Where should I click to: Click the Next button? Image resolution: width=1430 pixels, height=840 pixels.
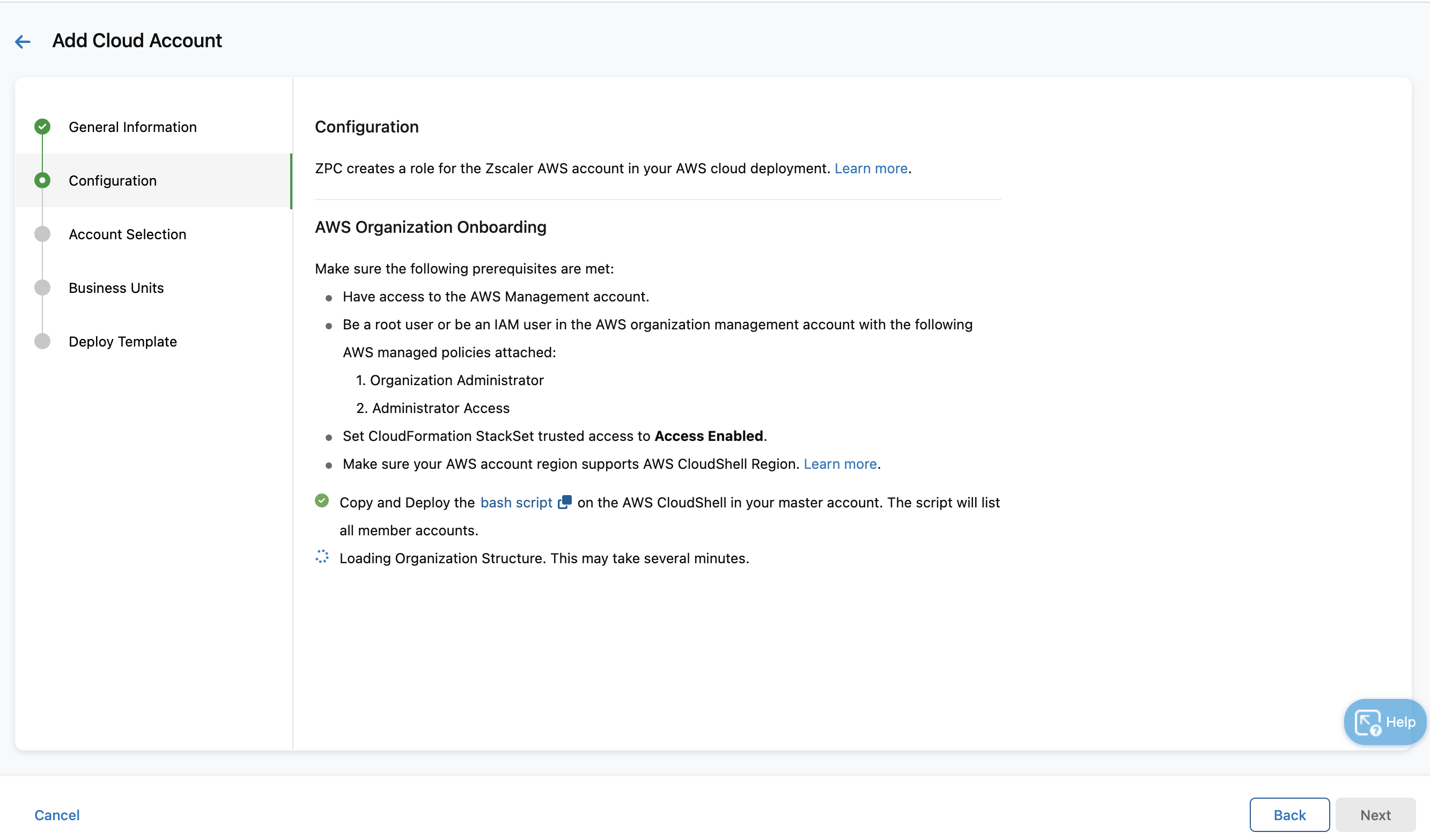[1375, 814]
